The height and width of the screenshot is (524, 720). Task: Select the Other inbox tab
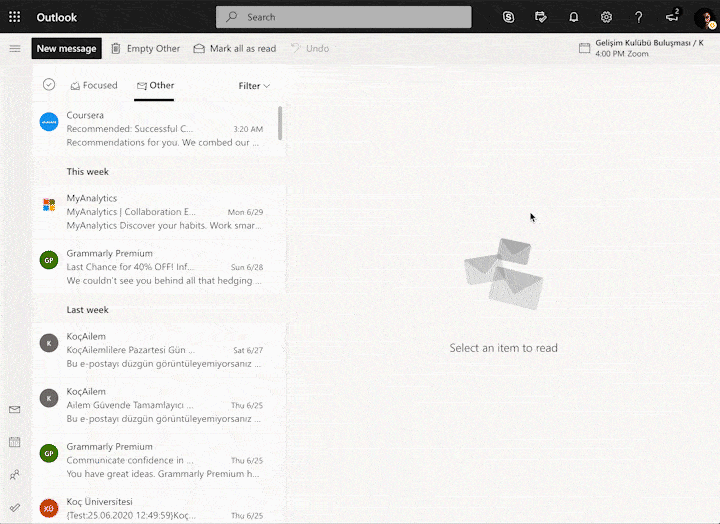155,86
